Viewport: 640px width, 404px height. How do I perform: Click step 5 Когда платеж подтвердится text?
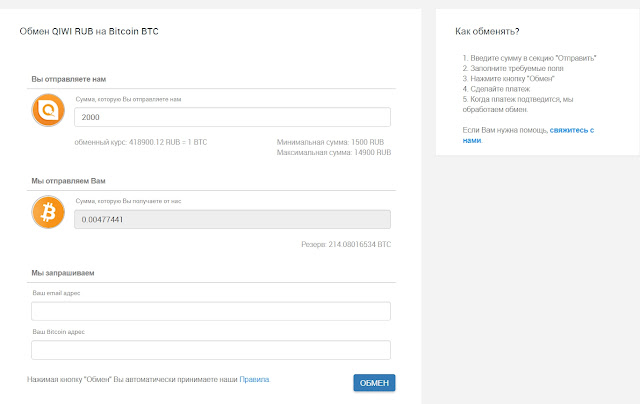(x=518, y=104)
